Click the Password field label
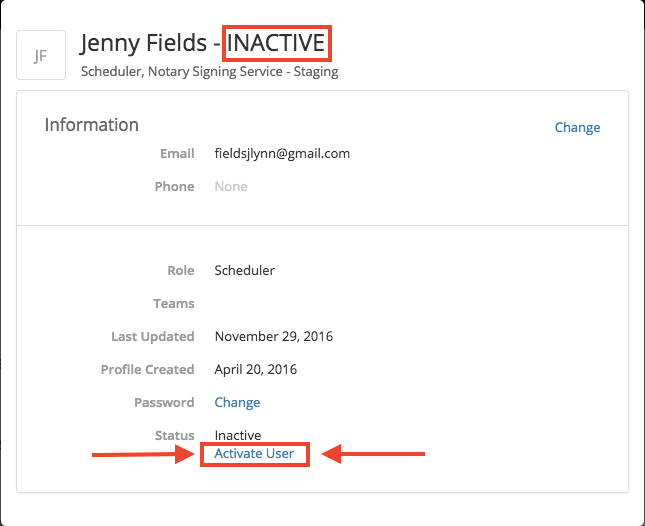Screen dimensions: 645x526 (x=164, y=402)
